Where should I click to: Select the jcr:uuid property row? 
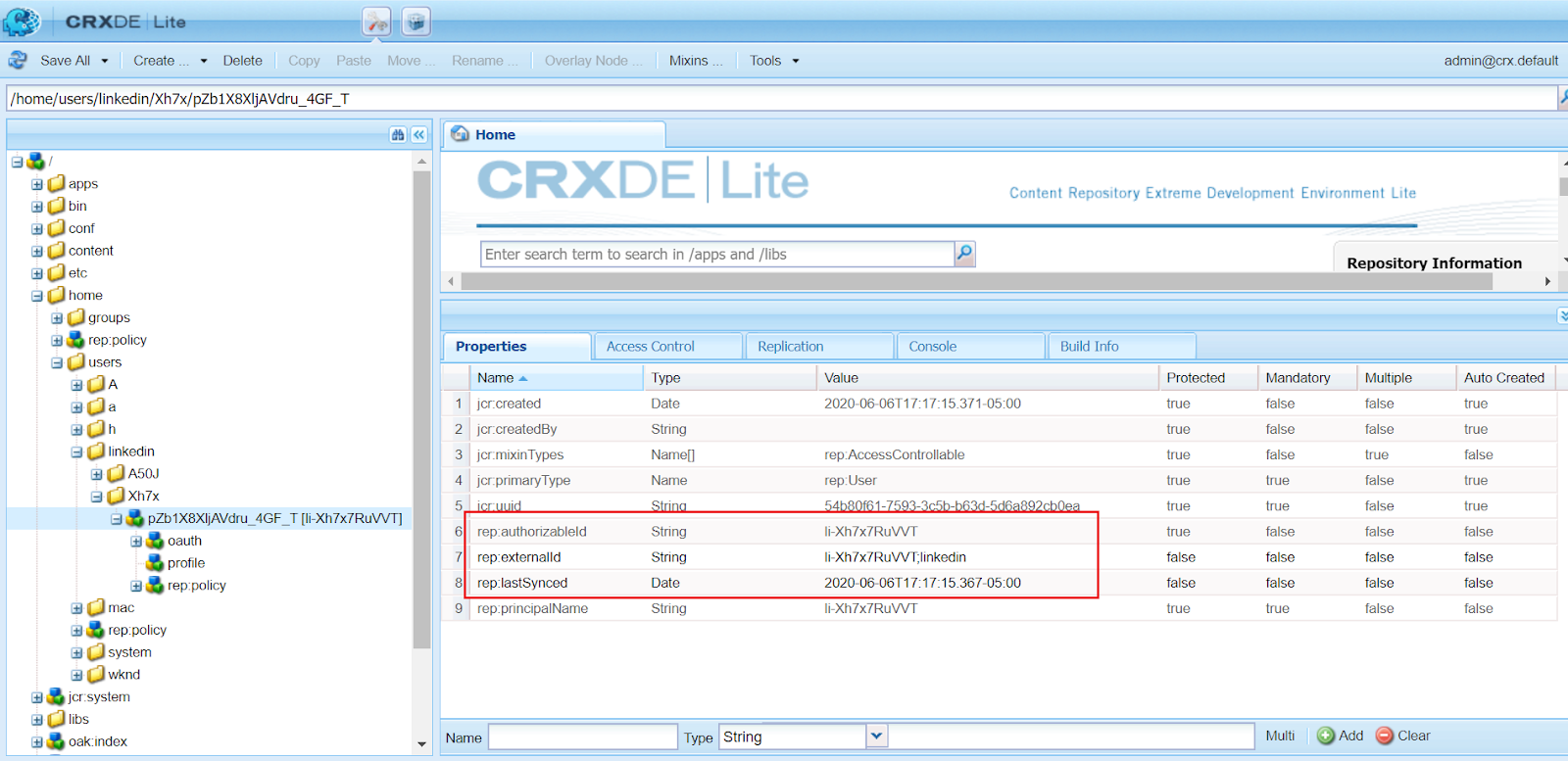[x=999, y=506]
